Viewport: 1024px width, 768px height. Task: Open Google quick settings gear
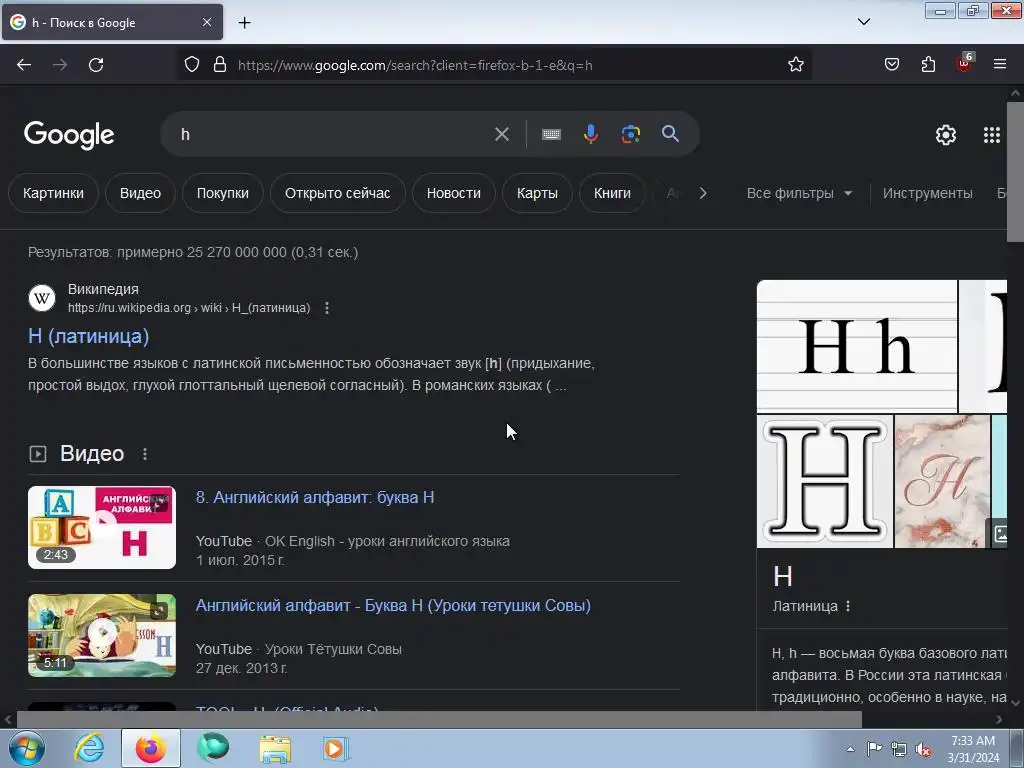tap(946, 135)
